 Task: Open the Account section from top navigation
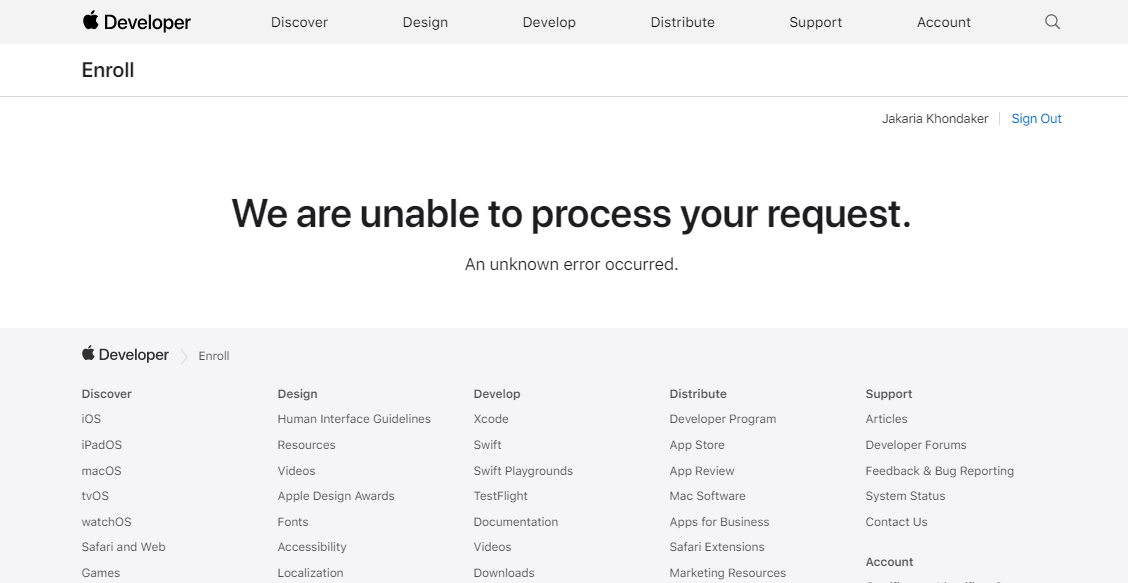[943, 21]
